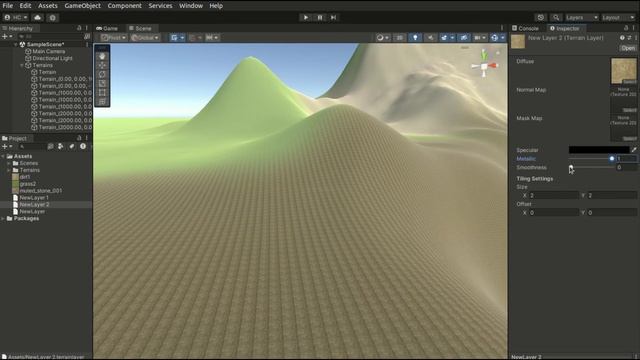Expand the Packages folder
Viewport: 640px width, 360px height.
point(3,218)
